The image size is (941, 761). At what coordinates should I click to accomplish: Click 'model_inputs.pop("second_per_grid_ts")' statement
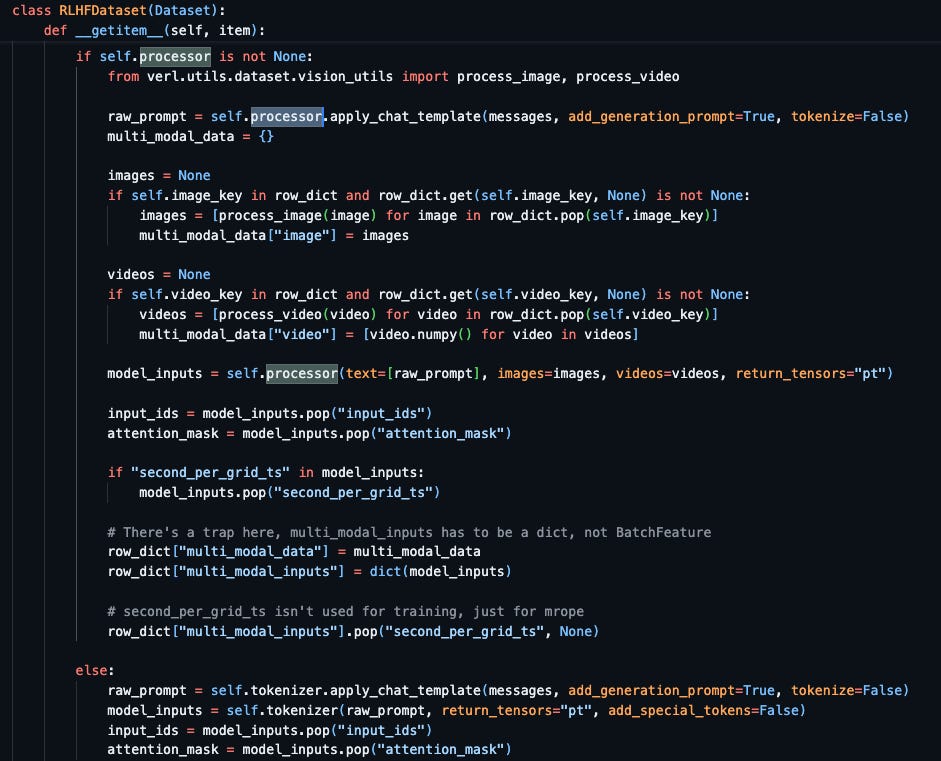290,493
